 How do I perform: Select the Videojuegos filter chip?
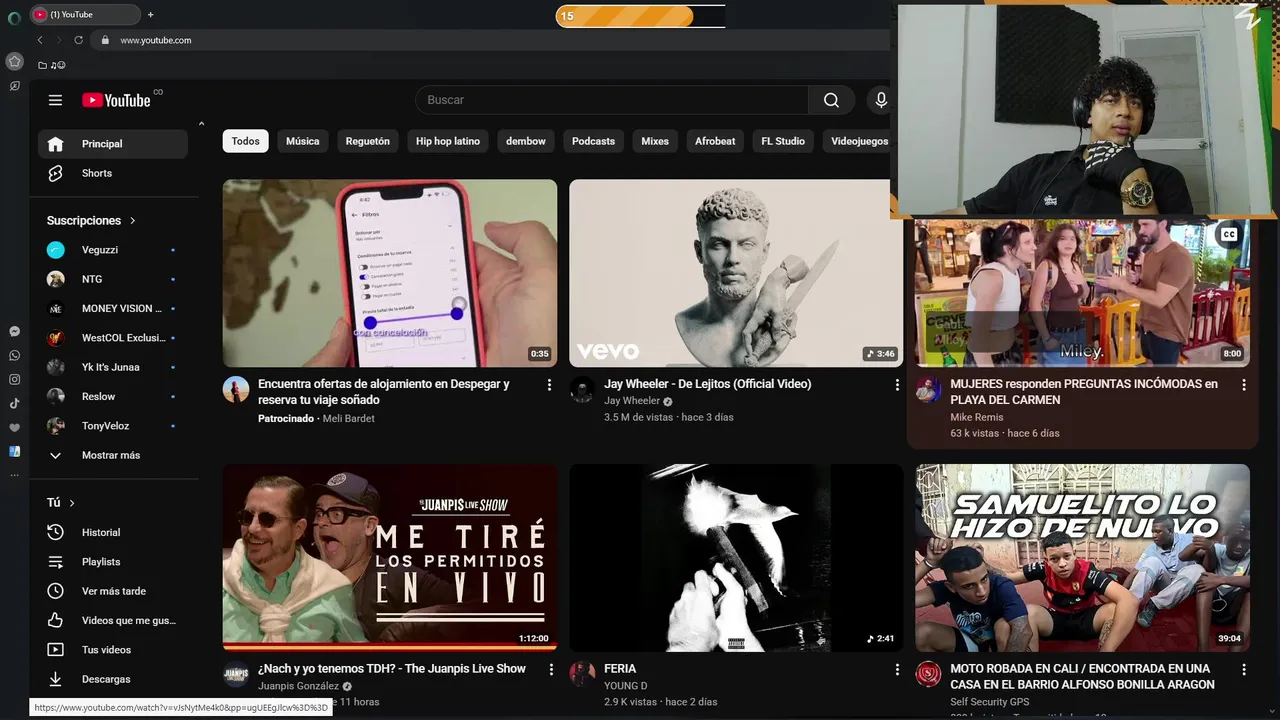tap(857, 141)
